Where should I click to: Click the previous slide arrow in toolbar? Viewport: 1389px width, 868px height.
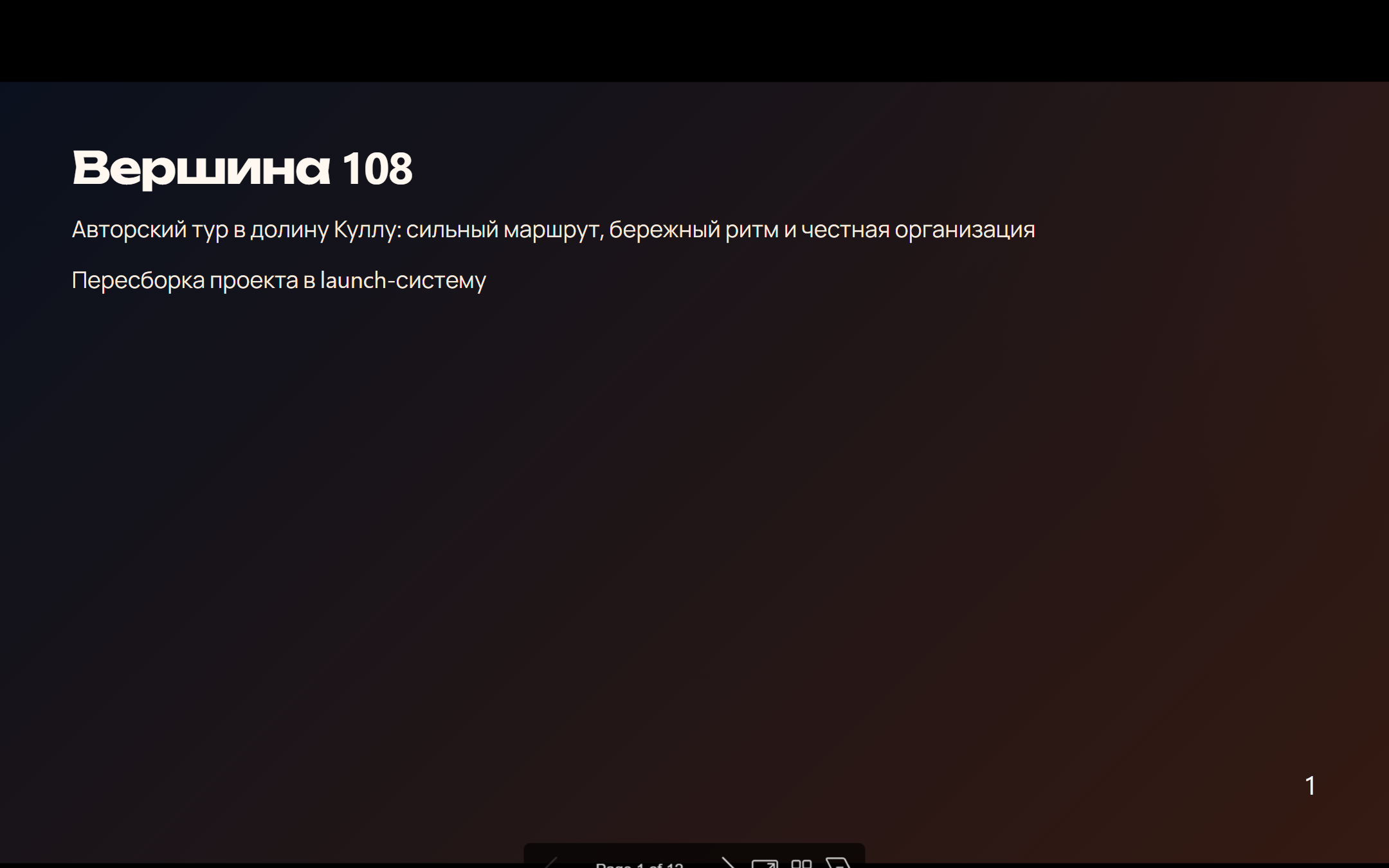coord(552,863)
